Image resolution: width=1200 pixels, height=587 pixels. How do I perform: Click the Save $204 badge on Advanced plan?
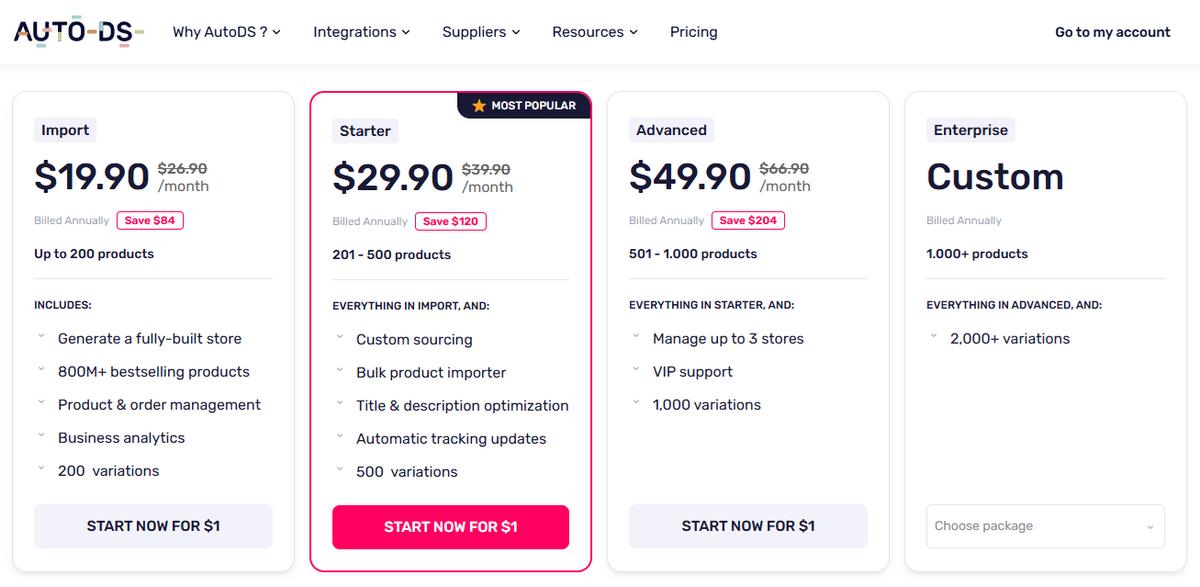point(748,220)
